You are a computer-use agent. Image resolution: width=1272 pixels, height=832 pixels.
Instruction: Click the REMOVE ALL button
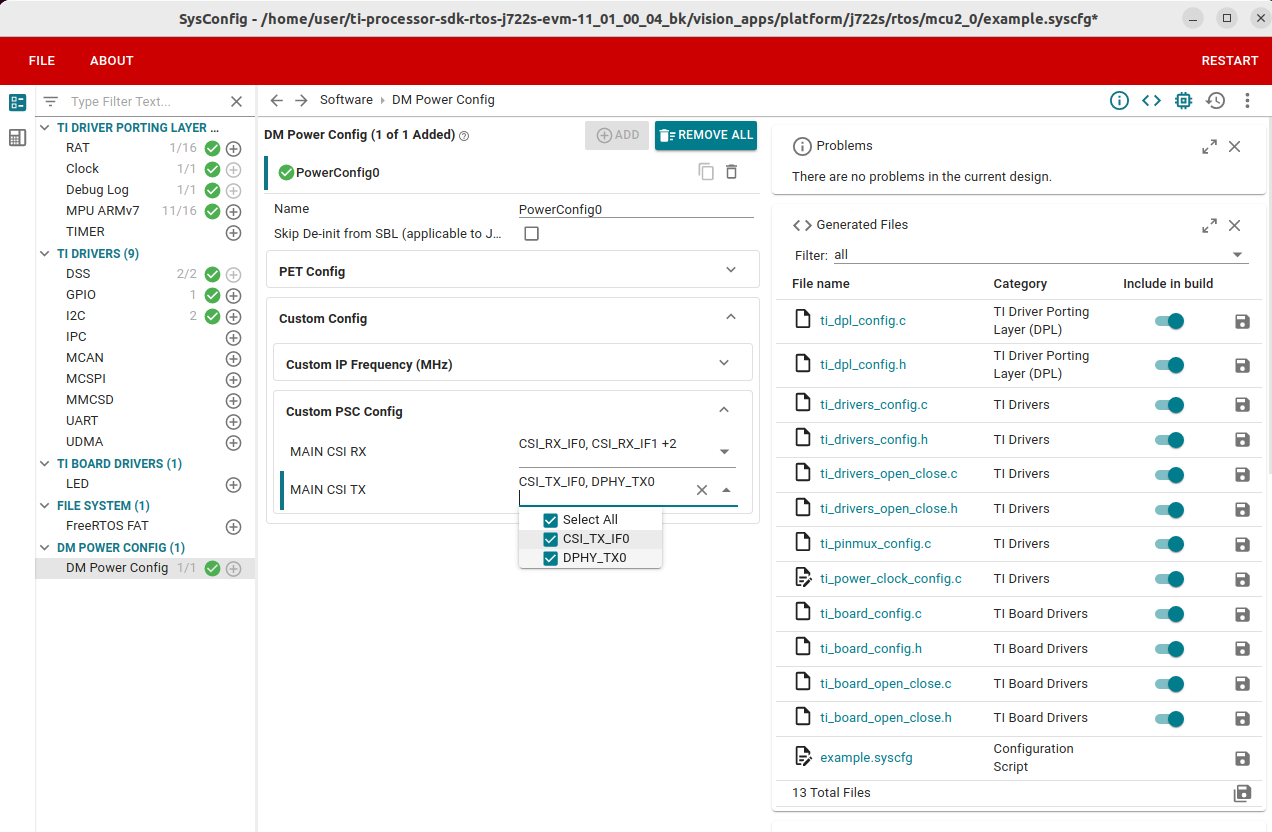coord(706,135)
